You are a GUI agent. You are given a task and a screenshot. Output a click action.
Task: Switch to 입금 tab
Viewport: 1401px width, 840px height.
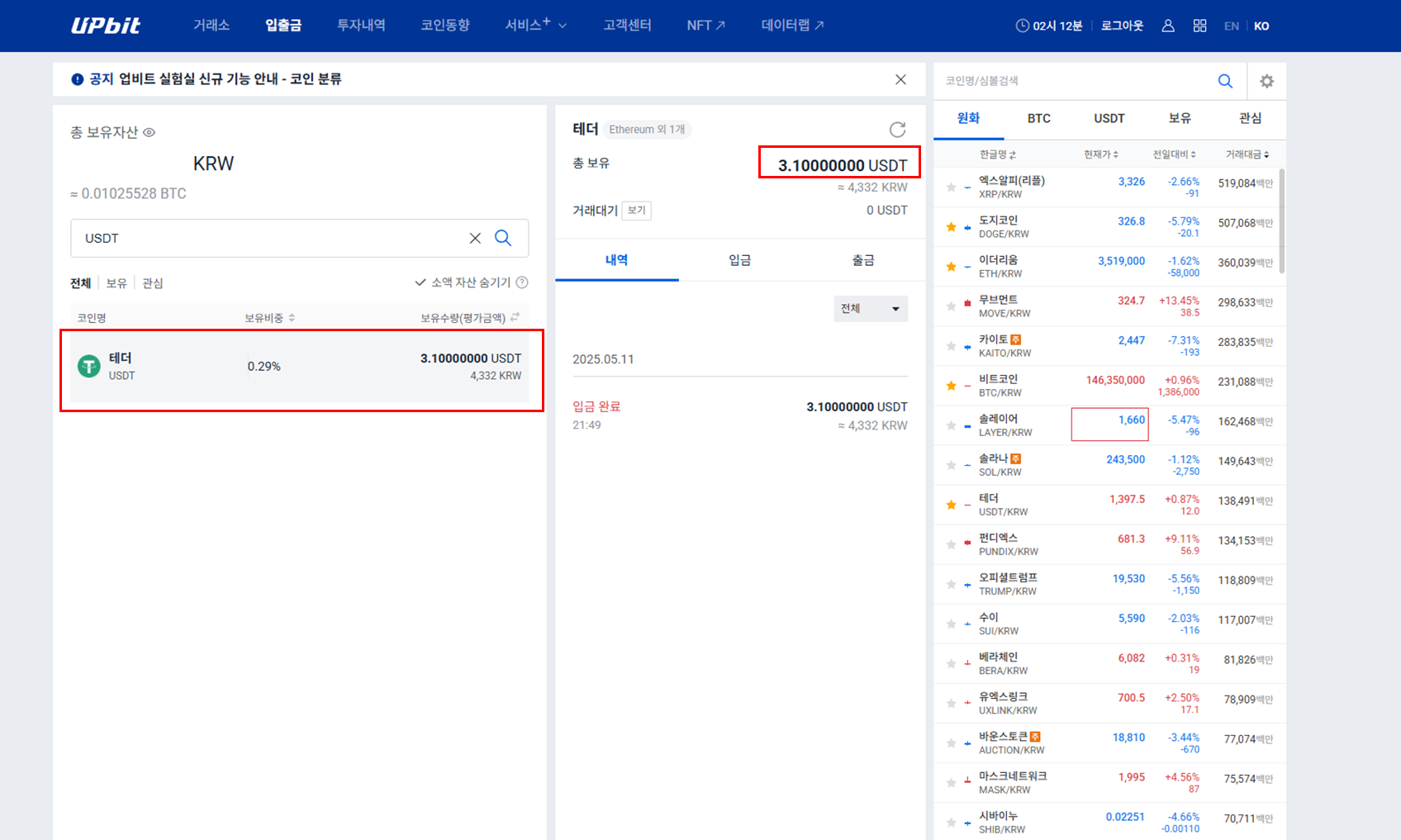click(740, 260)
